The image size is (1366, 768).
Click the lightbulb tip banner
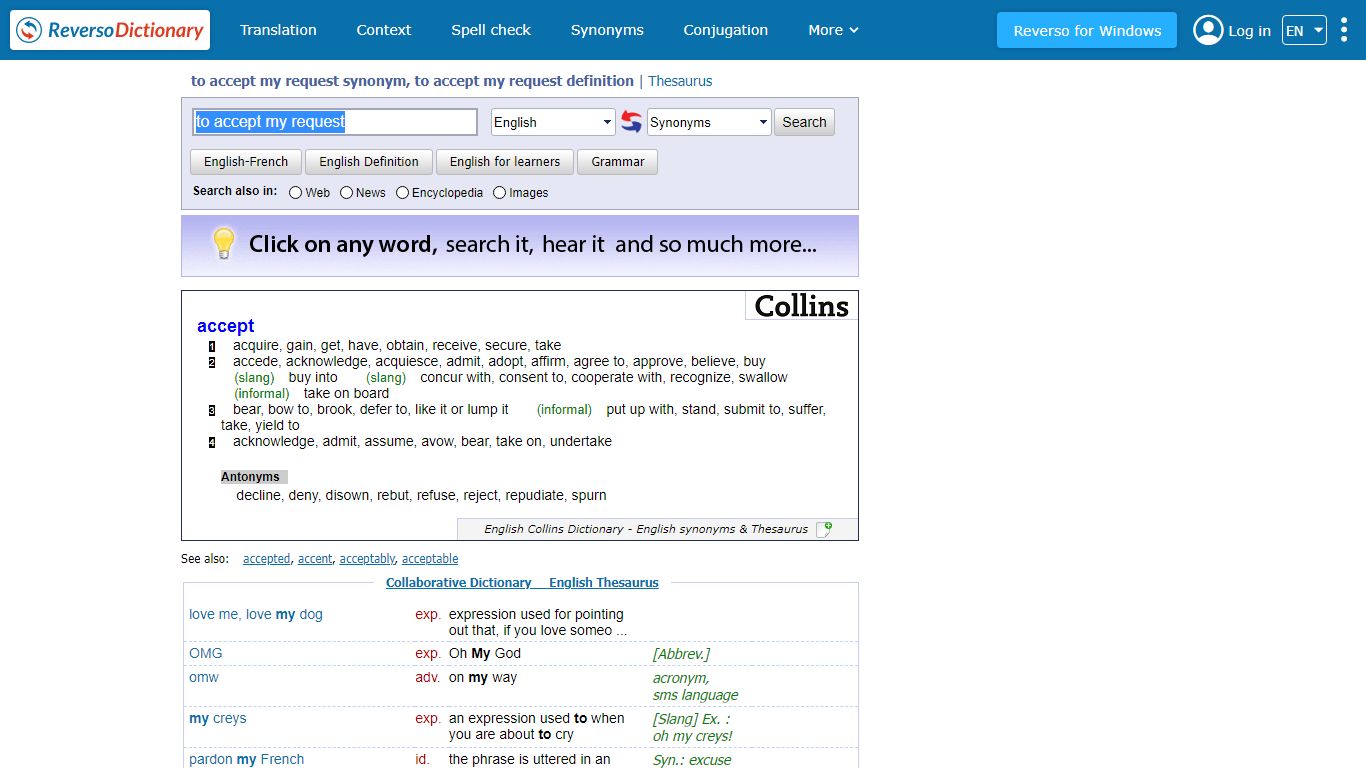click(520, 245)
